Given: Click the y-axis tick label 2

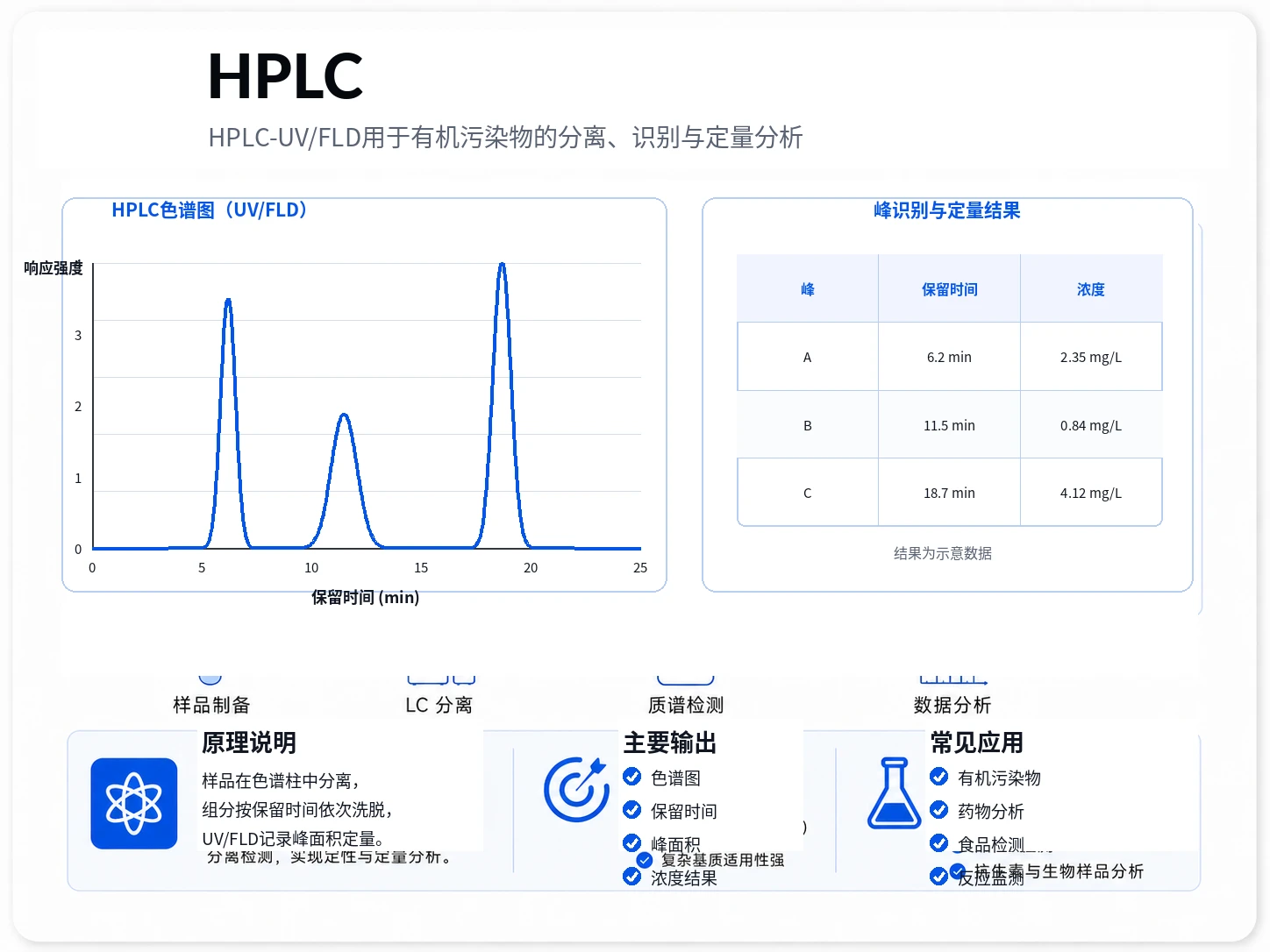Looking at the screenshot, I should [x=78, y=407].
